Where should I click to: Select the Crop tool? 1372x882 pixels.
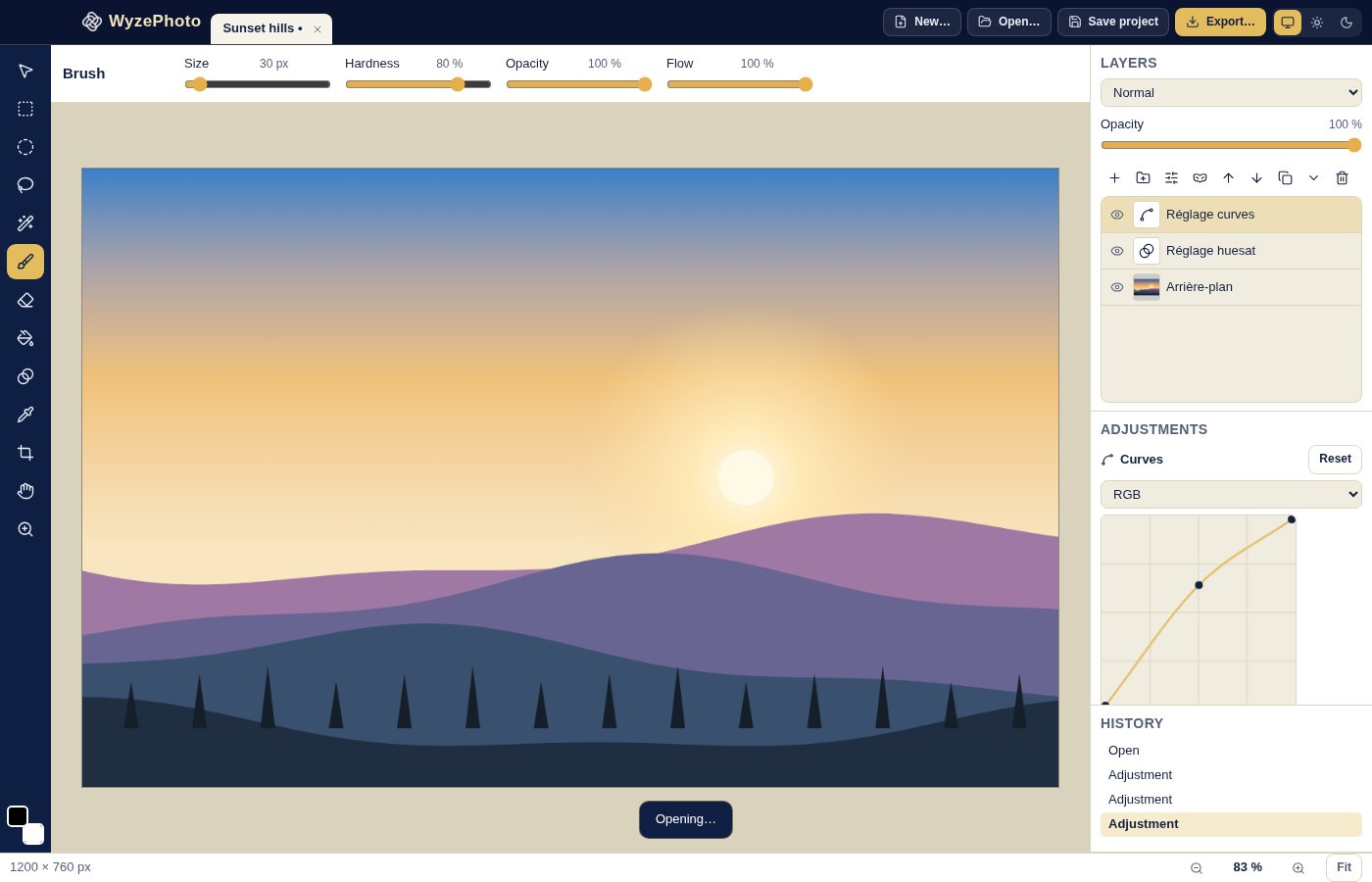coord(25,453)
